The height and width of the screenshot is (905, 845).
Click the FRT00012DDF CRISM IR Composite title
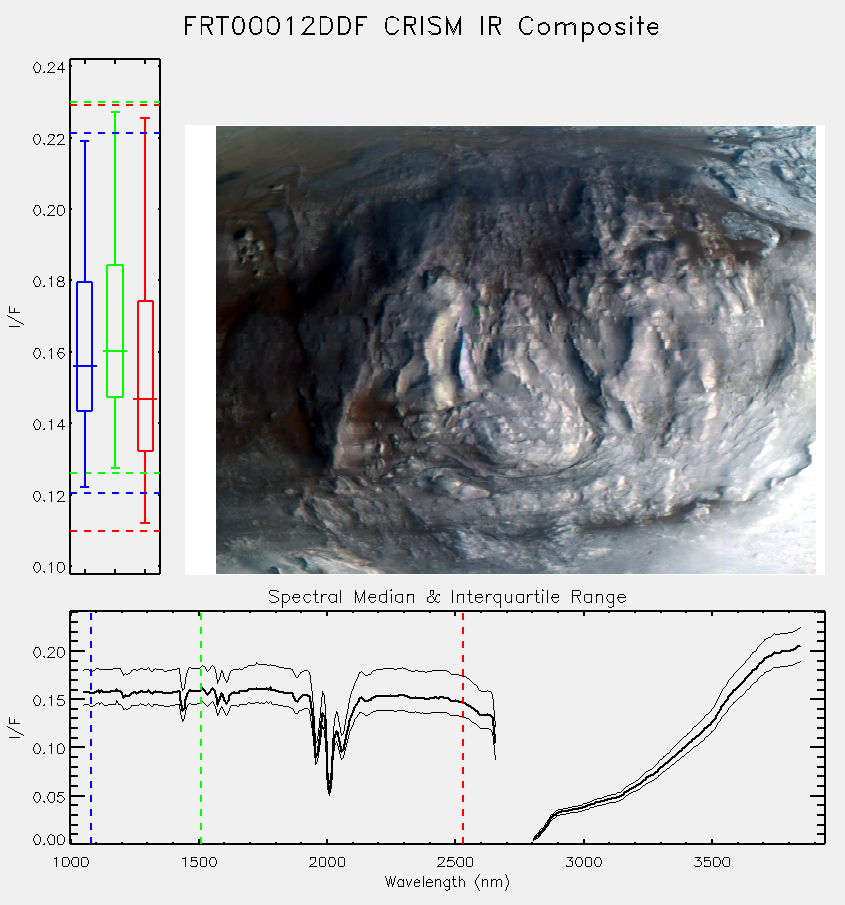(421, 27)
